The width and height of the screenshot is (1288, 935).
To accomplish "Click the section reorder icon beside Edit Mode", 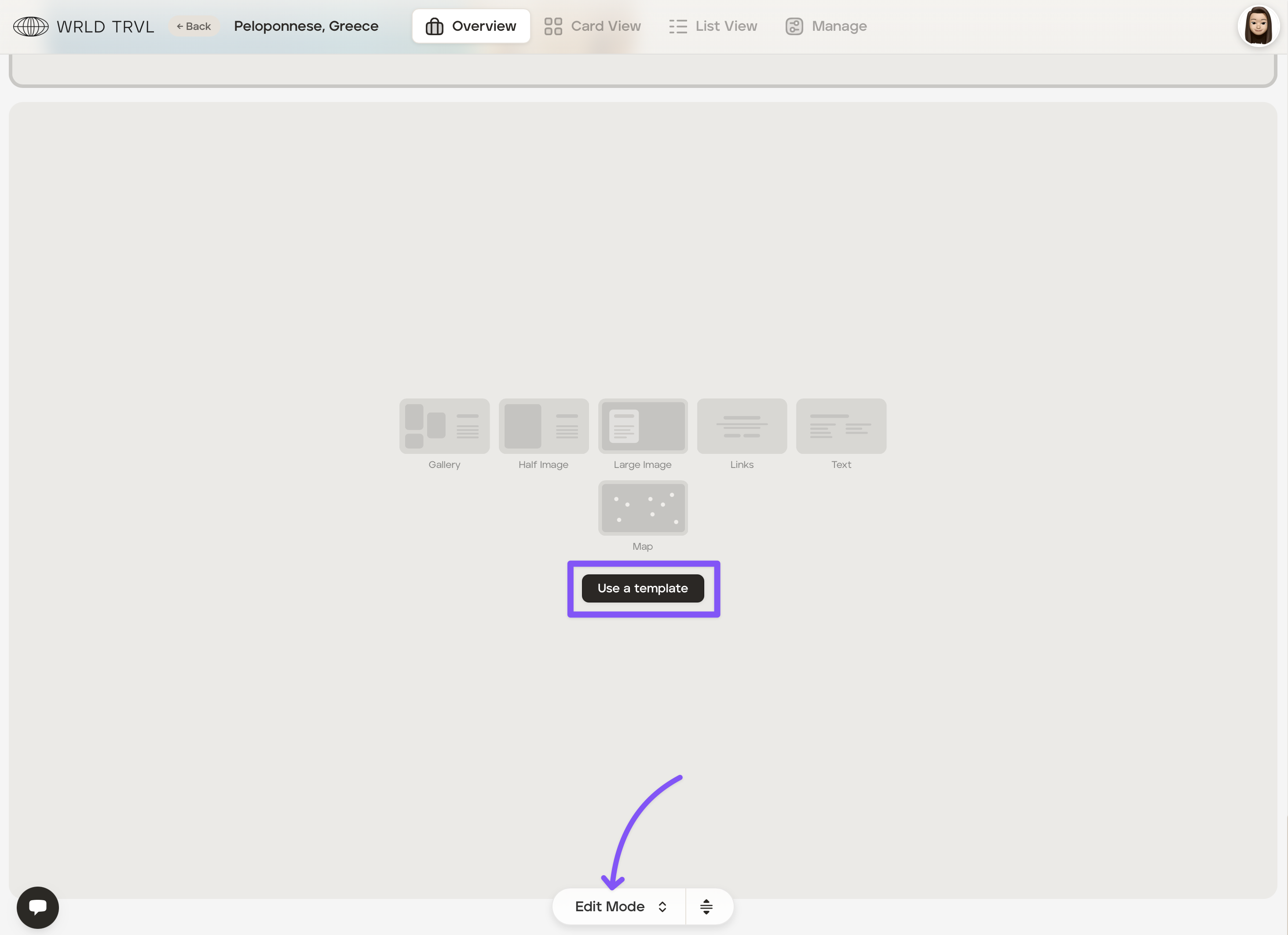I will (706, 906).
